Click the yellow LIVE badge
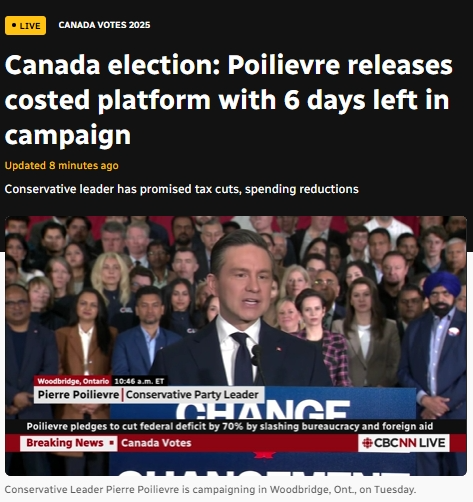The height and width of the screenshot is (502, 473). [25, 26]
